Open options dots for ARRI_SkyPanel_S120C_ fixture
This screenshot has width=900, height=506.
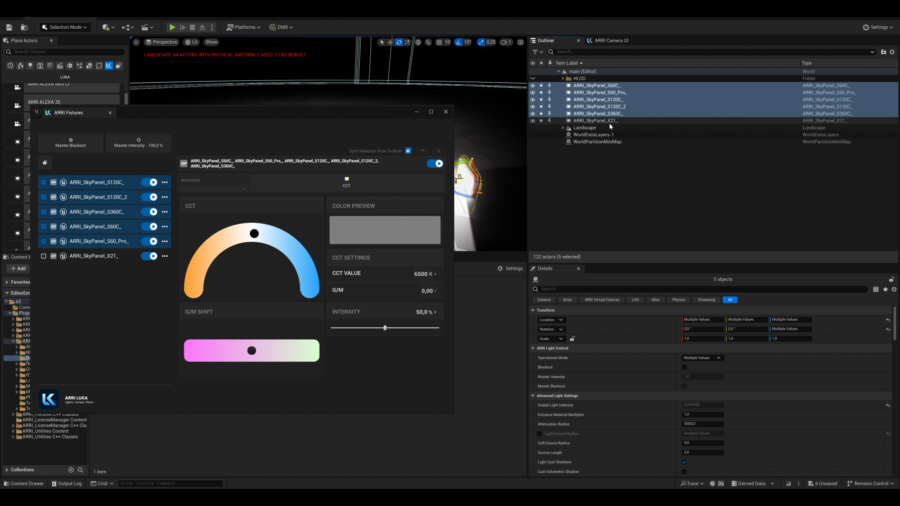(165, 182)
